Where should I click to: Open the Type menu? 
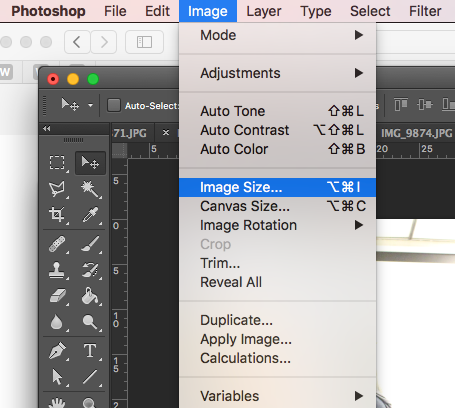coord(316,11)
